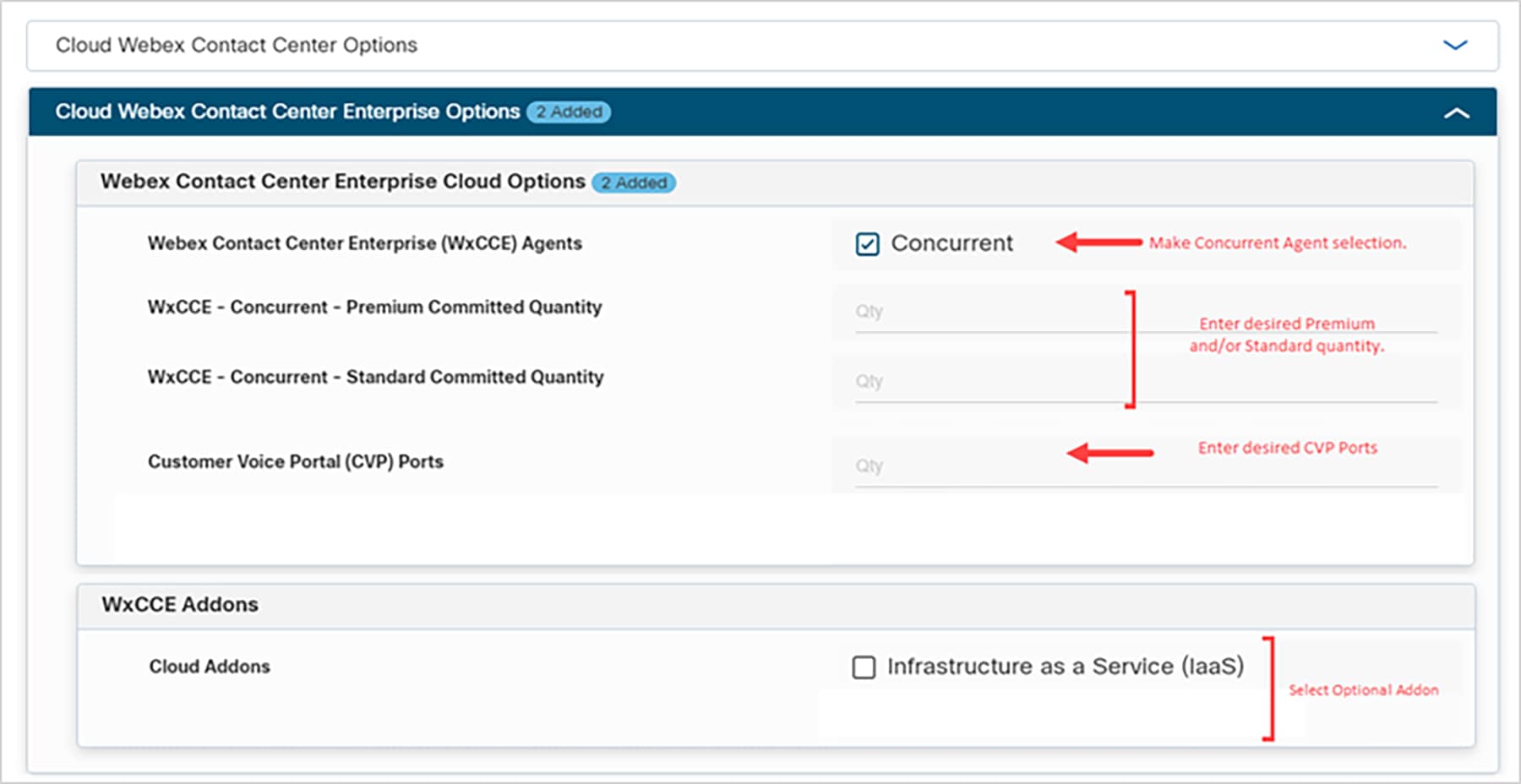Image resolution: width=1521 pixels, height=784 pixels.
Task: Enter quantity for Customer Voice Portal (CVP) Ports
Action: (972, 466)
